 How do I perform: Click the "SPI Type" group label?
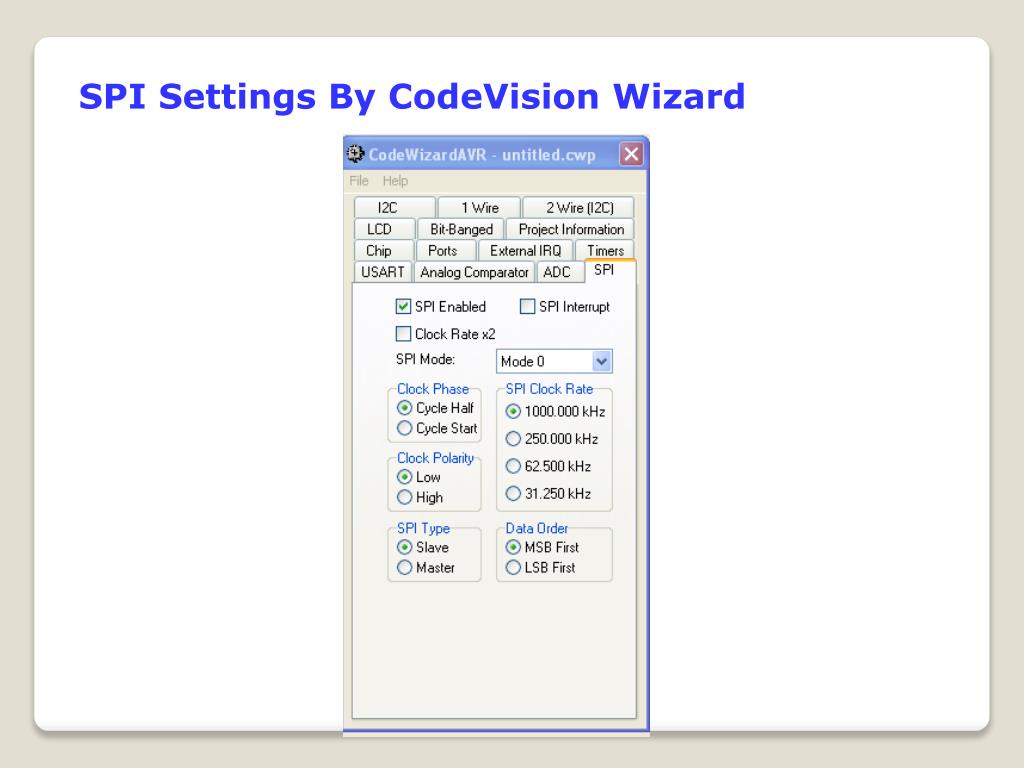(423, 528)
